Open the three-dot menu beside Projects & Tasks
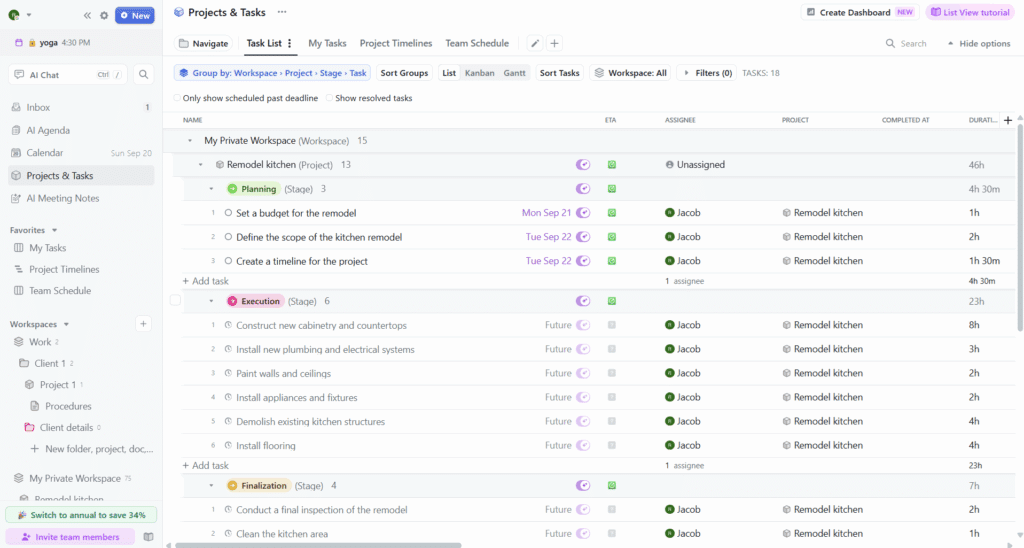This screenshot has height=548, width=1024. (x=281, y=12)
